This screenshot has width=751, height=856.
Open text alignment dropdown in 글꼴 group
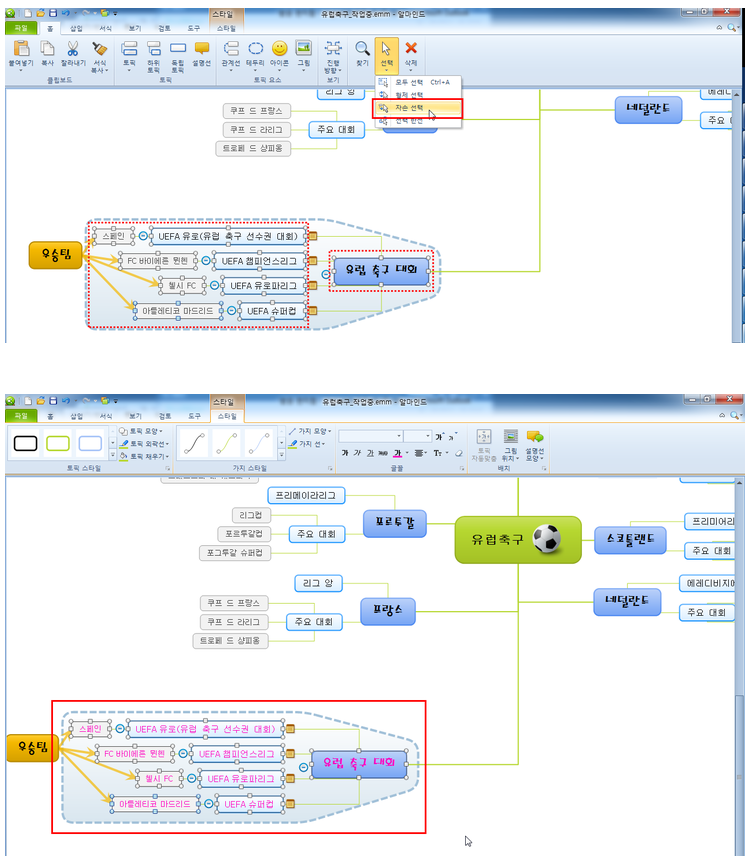click(420, 453)
